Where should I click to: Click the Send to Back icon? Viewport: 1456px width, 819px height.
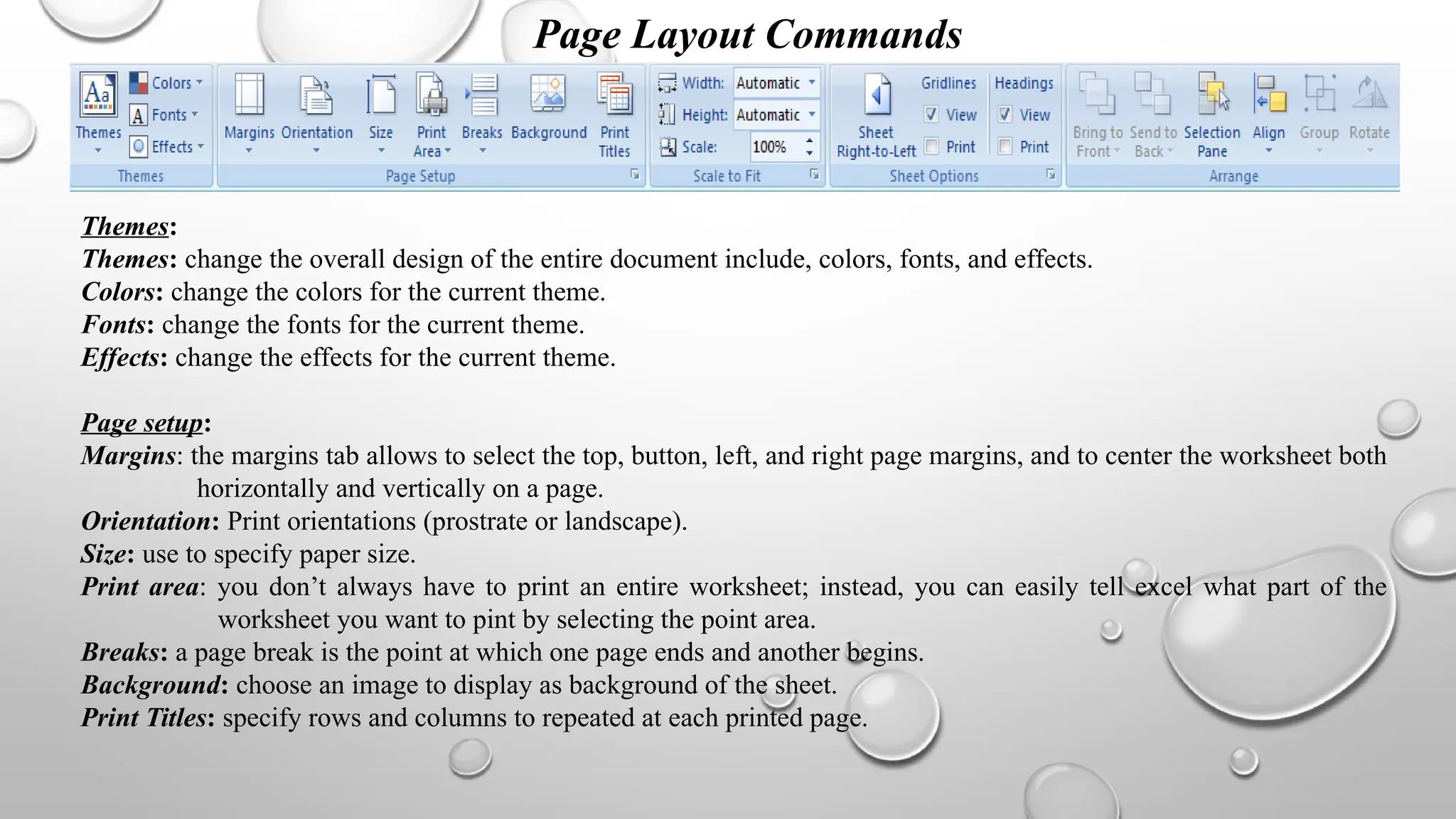[x=1152, y=93]
